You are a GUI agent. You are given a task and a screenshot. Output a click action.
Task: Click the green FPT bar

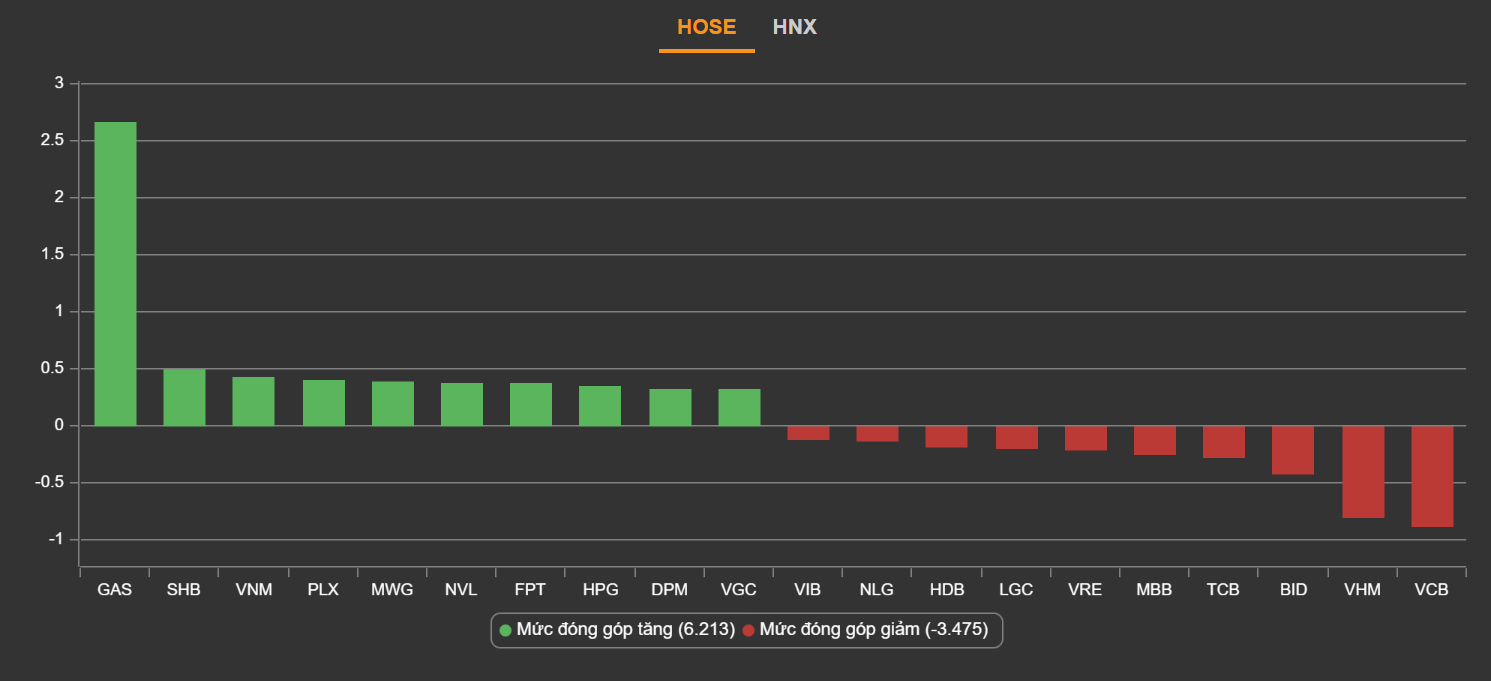[530, 405]
